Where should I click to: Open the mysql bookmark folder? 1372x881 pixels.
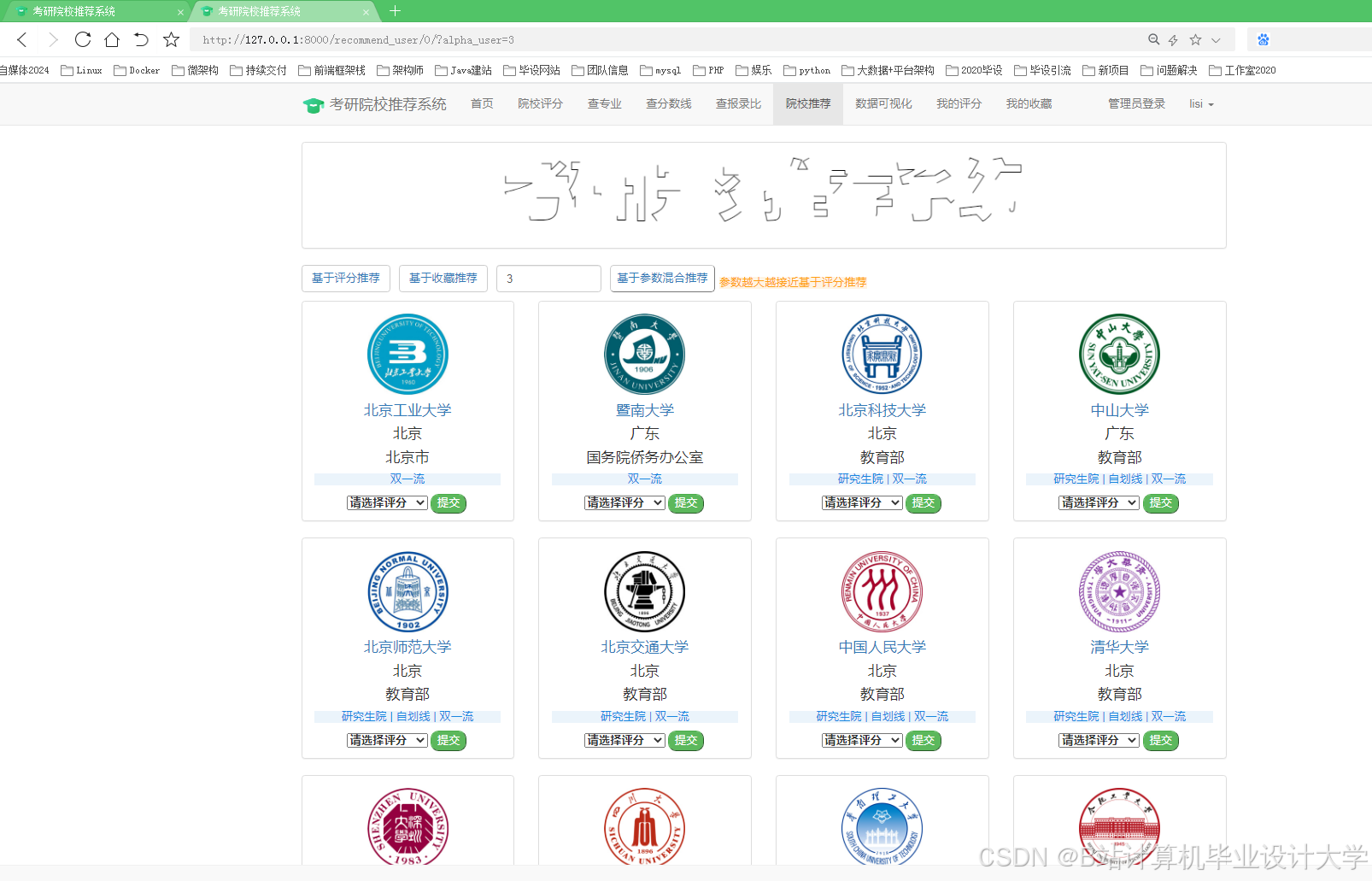(x=660, y=70)
